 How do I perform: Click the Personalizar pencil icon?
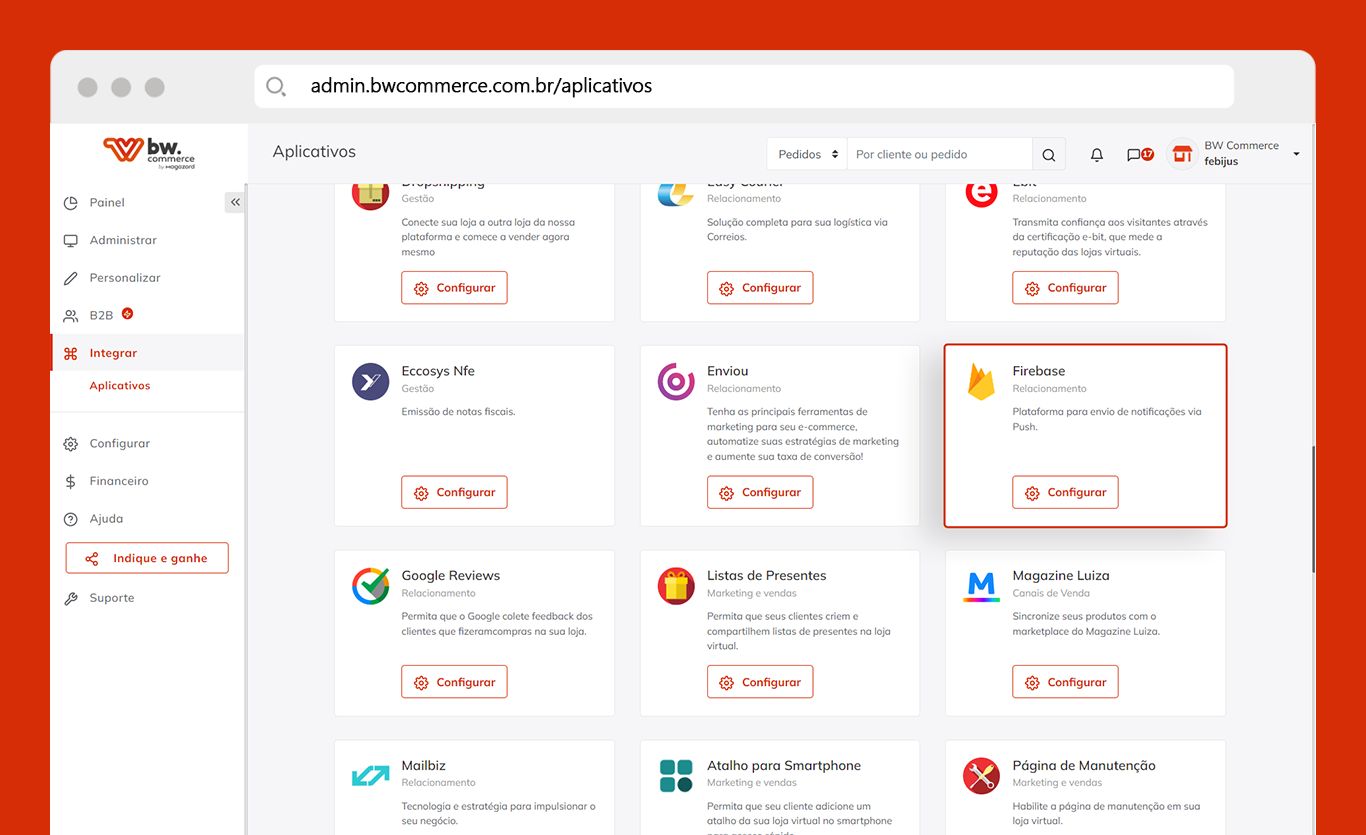click(71, 278)
